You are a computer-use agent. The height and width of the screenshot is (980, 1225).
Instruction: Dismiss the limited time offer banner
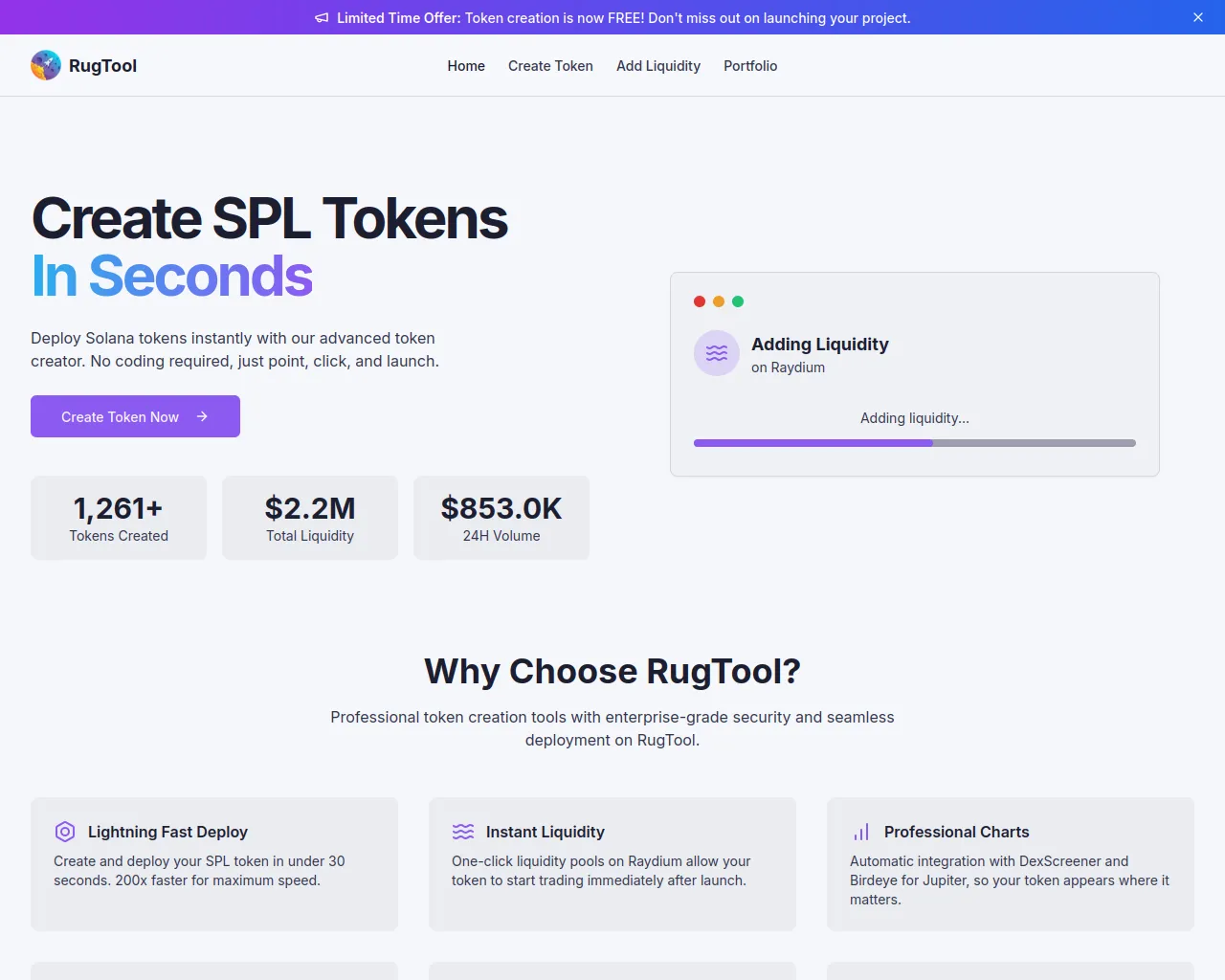click(x=1197, y=17)
